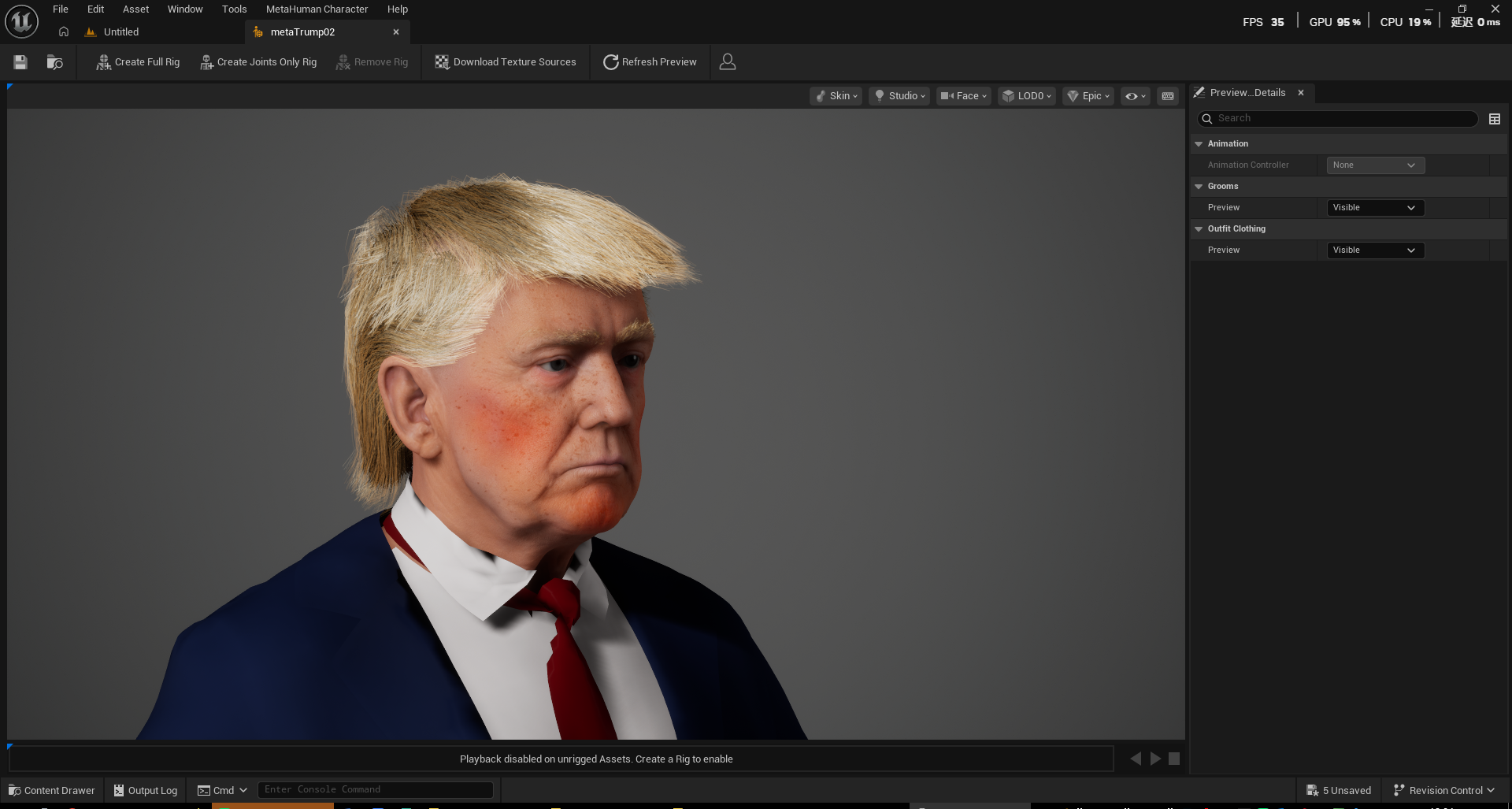The width and height of the screenshot is (1512, 809).
Task: Click Create Full Rig
Action: [138, 62]
